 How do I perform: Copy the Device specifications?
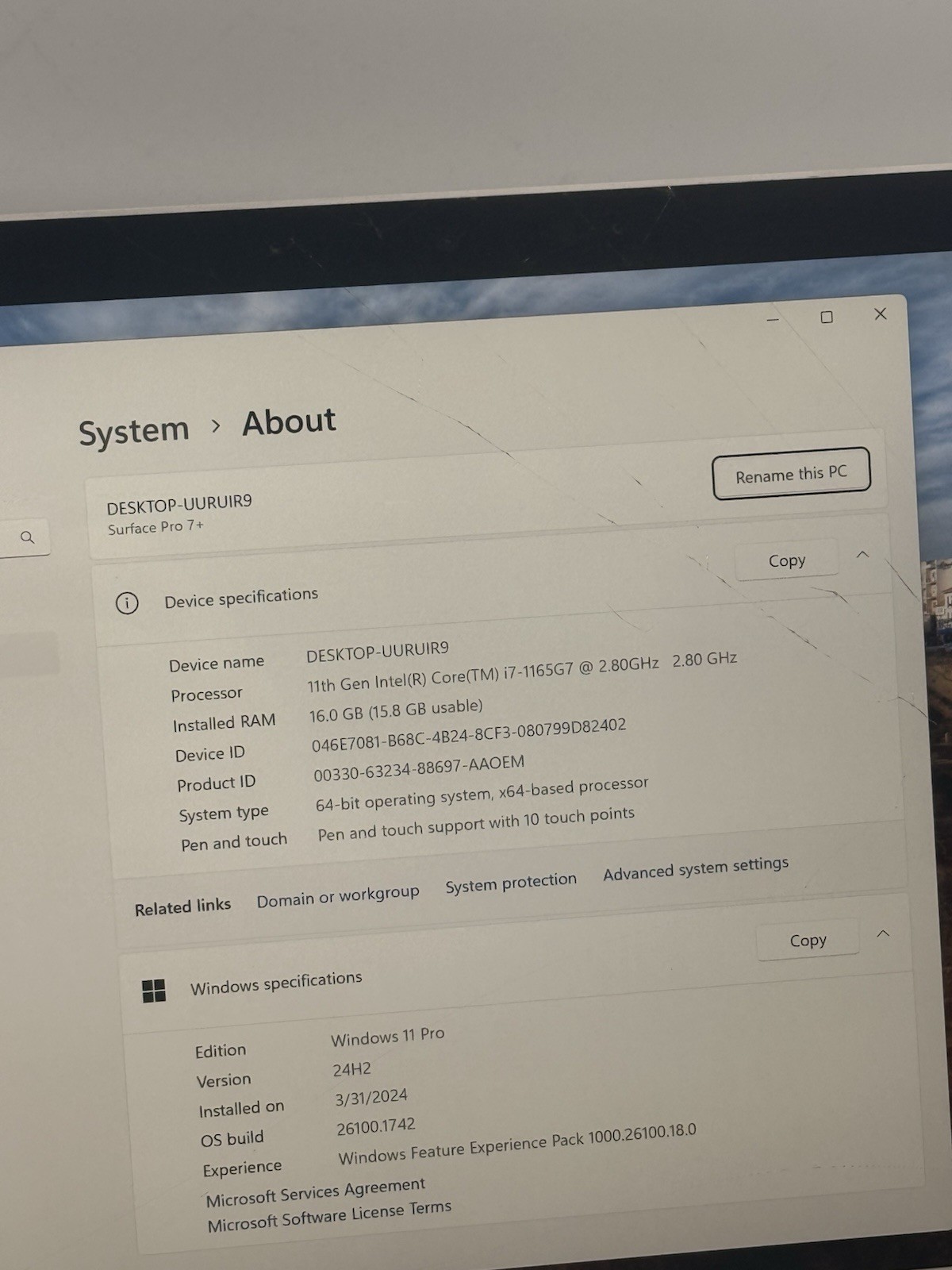pos(787,560)
